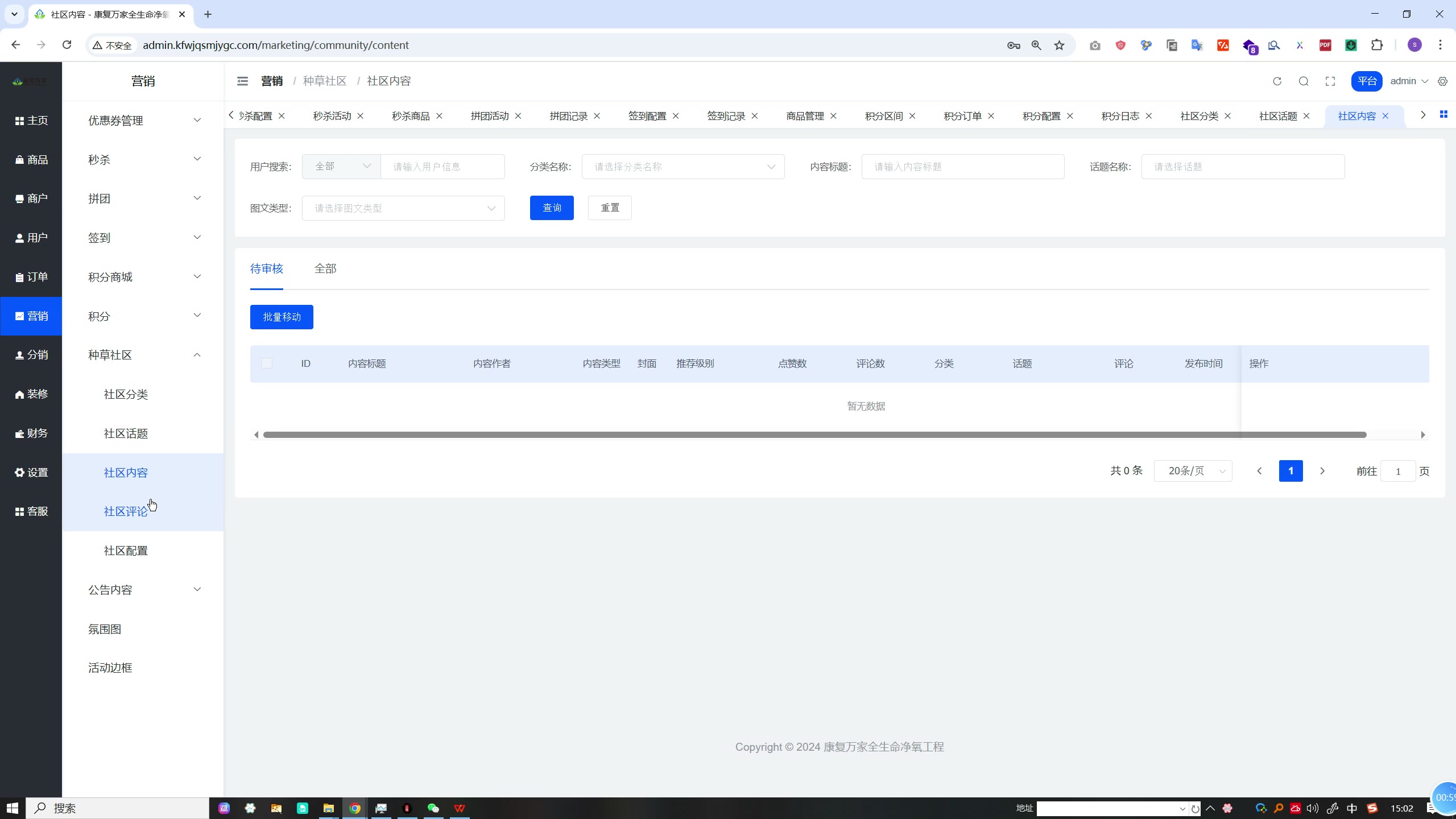Expand the 积分商城 menu
Image resolution: width=1456 pixels, height=819 pixels.
pyautogui.click(x=143, y=277)
